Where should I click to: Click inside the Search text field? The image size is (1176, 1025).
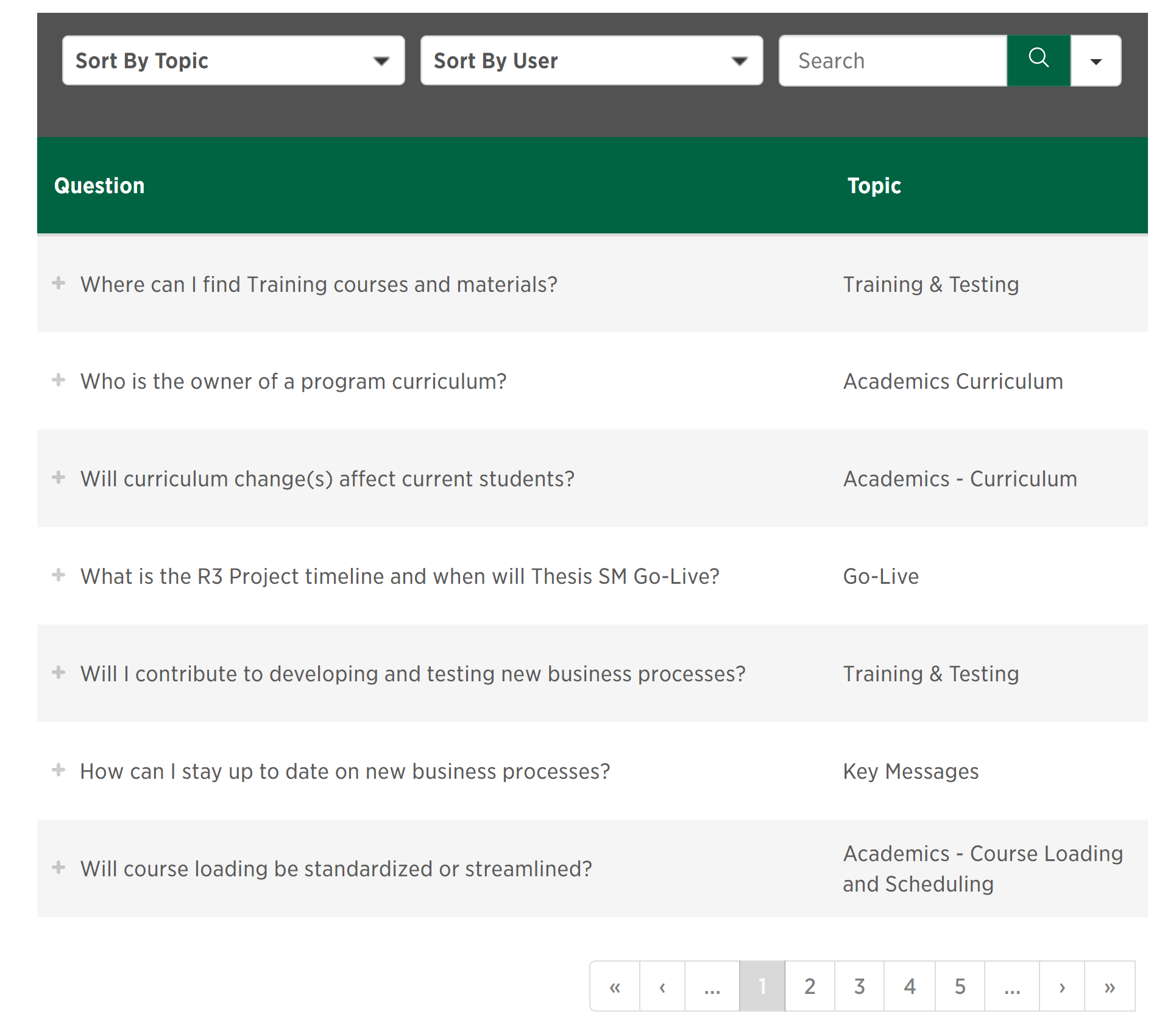890,60
